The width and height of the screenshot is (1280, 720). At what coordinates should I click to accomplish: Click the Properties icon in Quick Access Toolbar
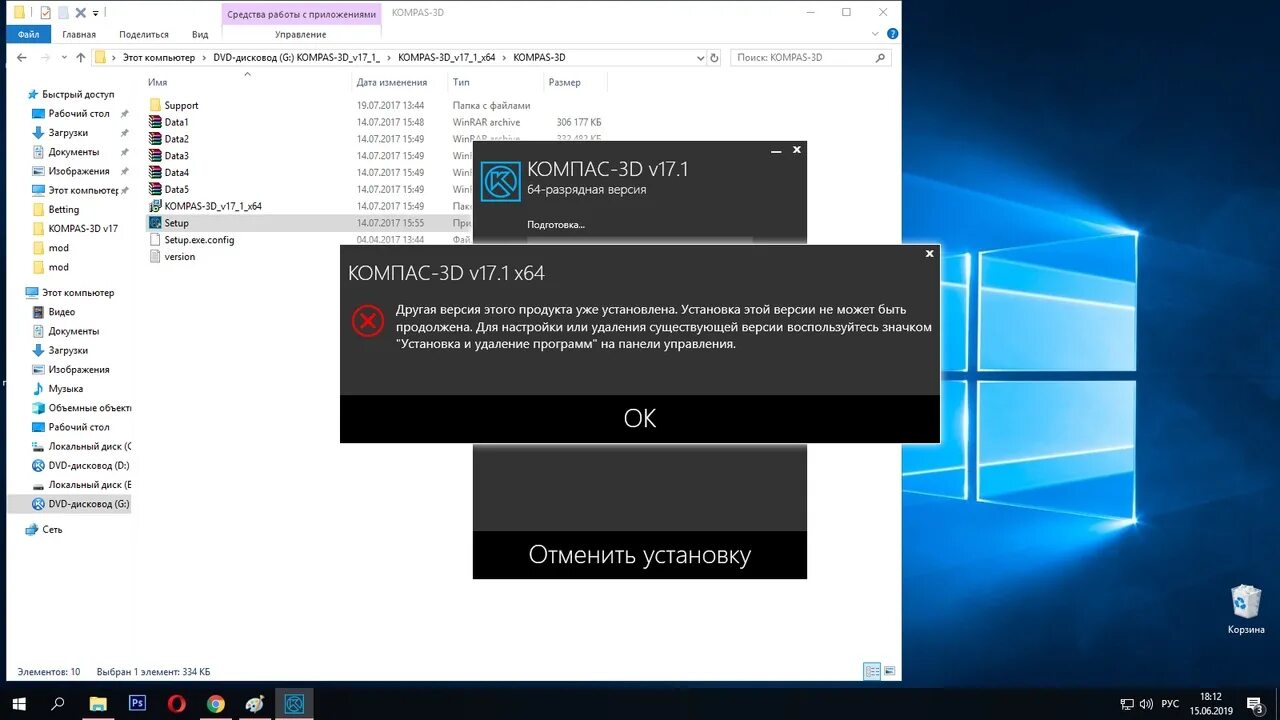coord(46,13)
